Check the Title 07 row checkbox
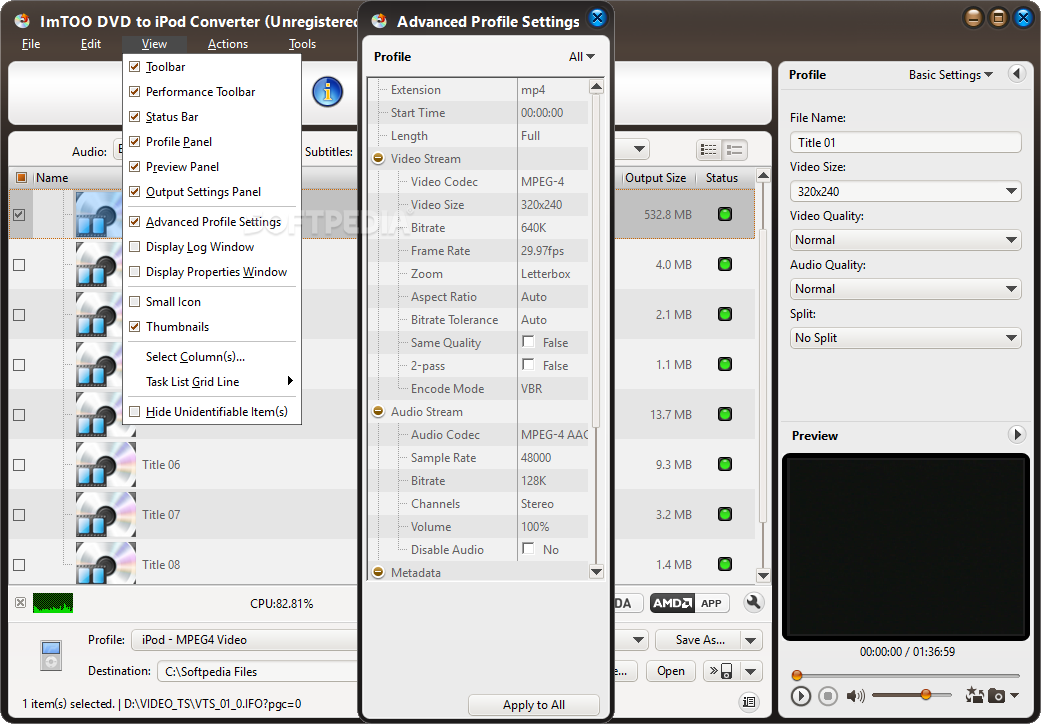This screenshot has width=1041, height=724. point(19,515)
